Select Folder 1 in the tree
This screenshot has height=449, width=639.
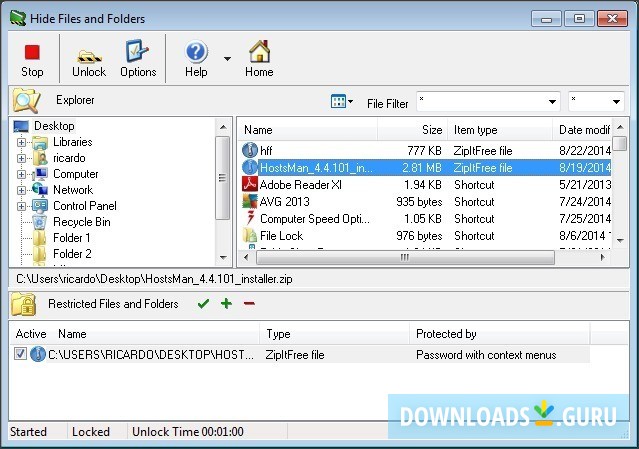[71, 238]
